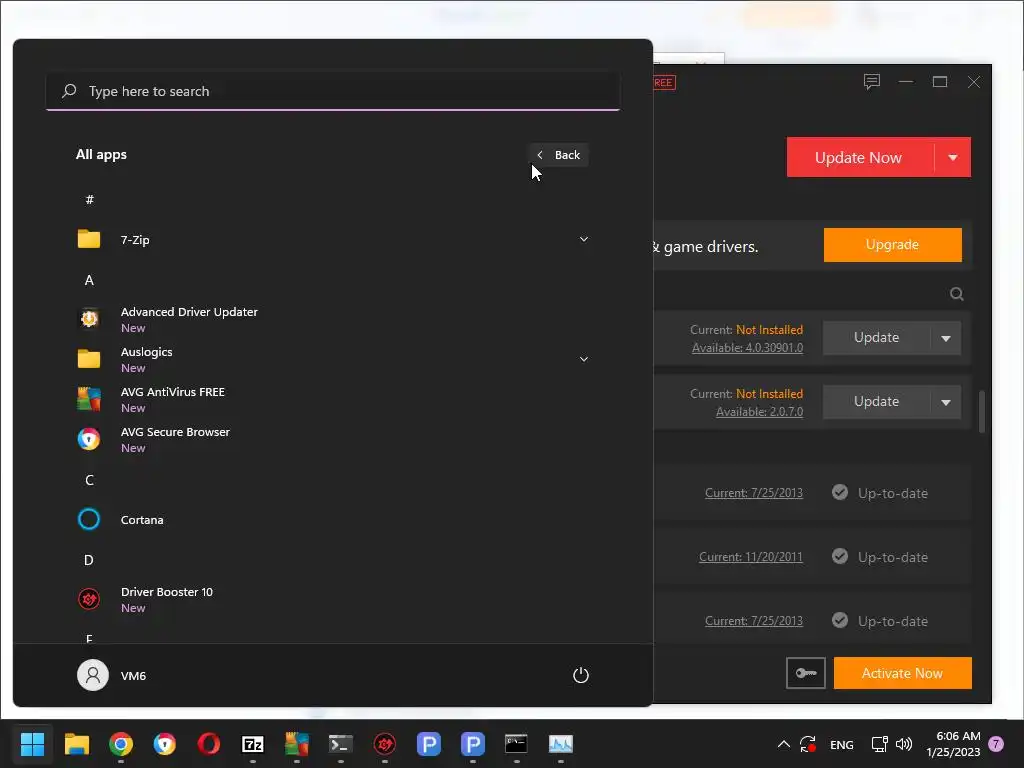Click Back to leave All apps

[558, 155]
